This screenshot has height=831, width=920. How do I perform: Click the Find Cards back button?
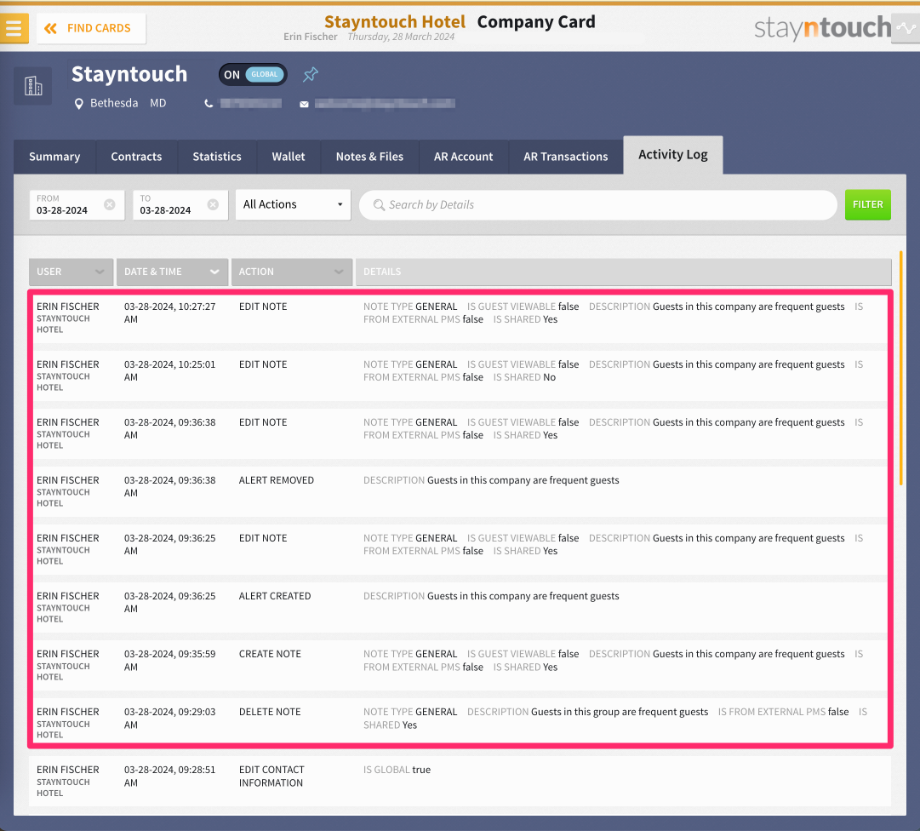tap(91, 28)
